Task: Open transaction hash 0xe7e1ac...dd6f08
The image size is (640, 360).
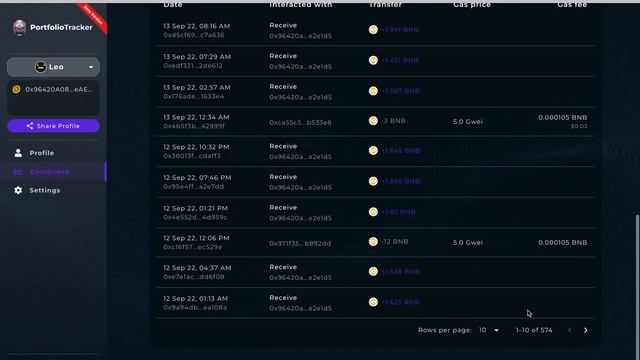Action: [x=194, y=277]
